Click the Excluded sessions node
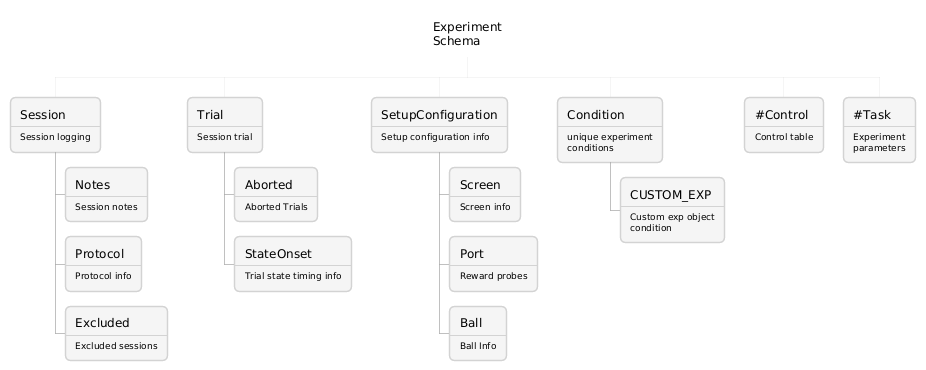This screenshot has height=370, width=926. pos(116,333)
